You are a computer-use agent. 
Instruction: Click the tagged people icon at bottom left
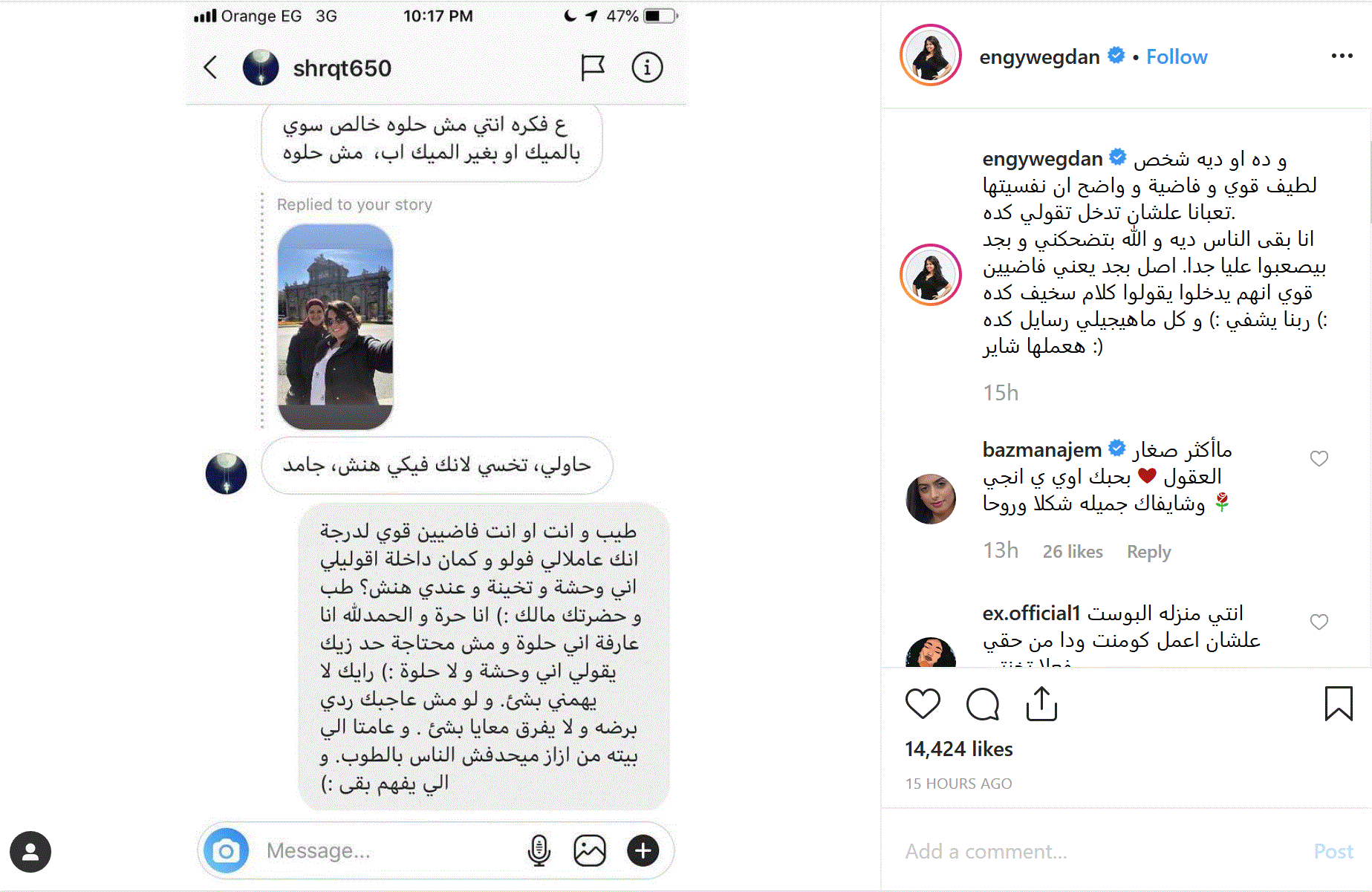(30, 851)
